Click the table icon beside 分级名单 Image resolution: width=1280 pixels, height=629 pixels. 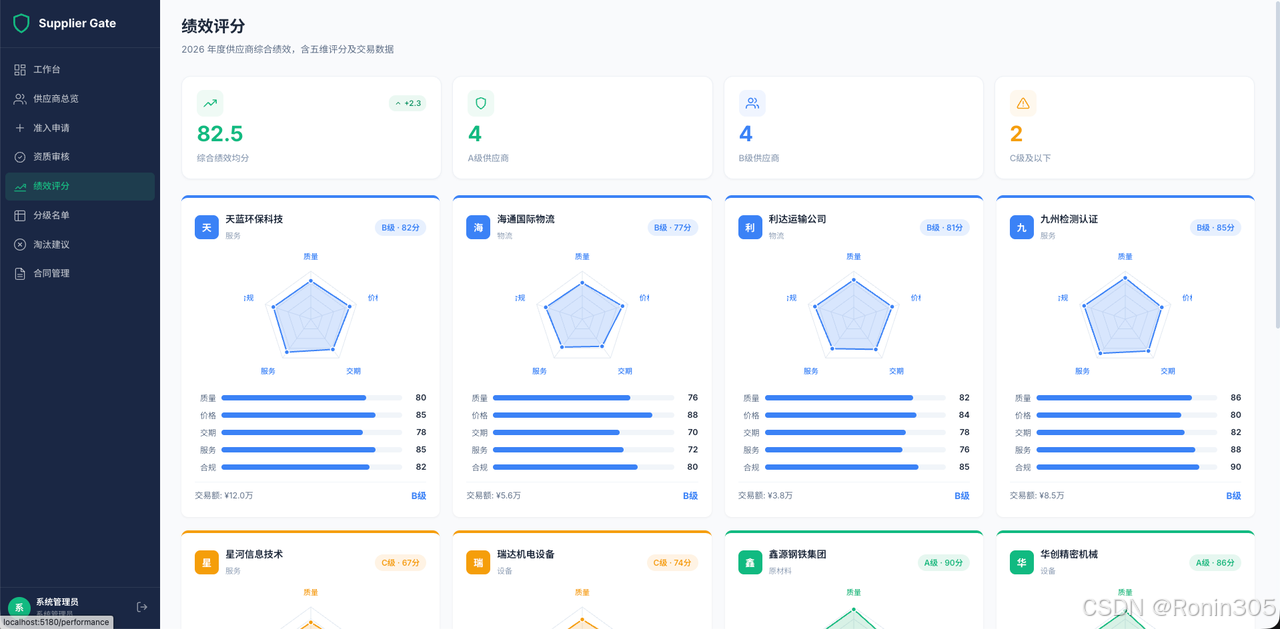pos(20,215)
